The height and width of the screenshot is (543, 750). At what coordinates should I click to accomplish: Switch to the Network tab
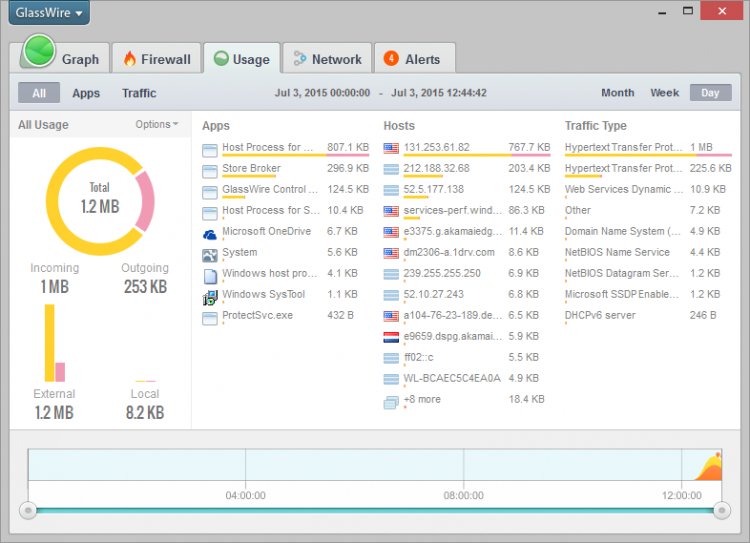click(327, 58)
